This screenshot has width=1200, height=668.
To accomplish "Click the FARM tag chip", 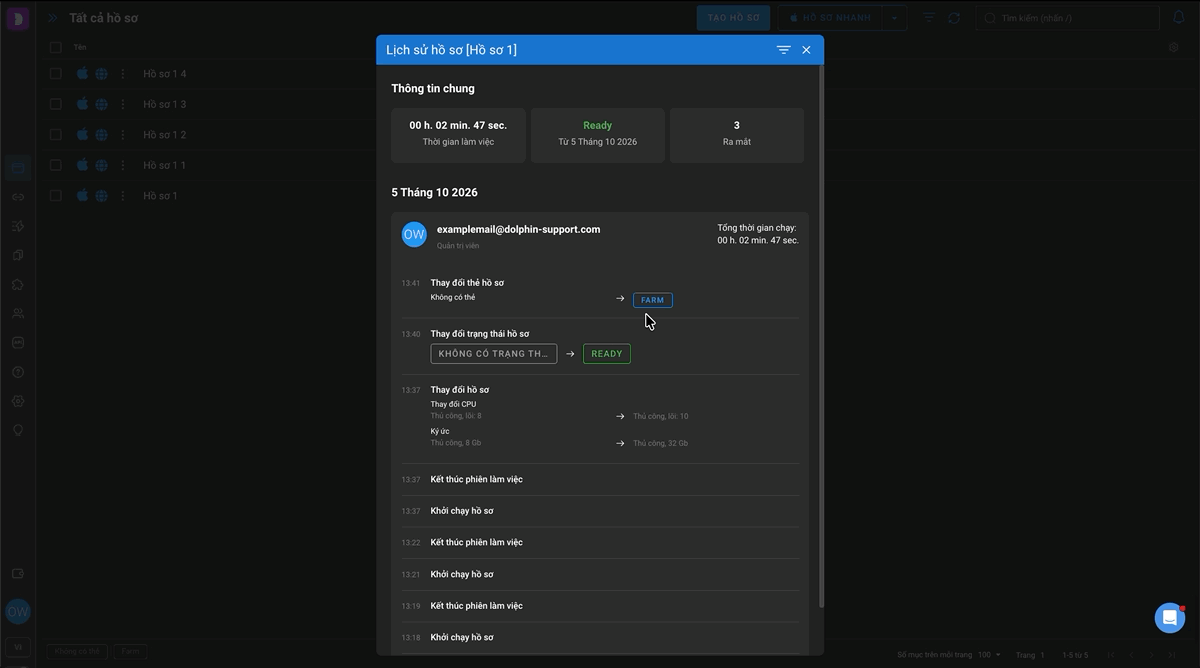I will (653, 300).
